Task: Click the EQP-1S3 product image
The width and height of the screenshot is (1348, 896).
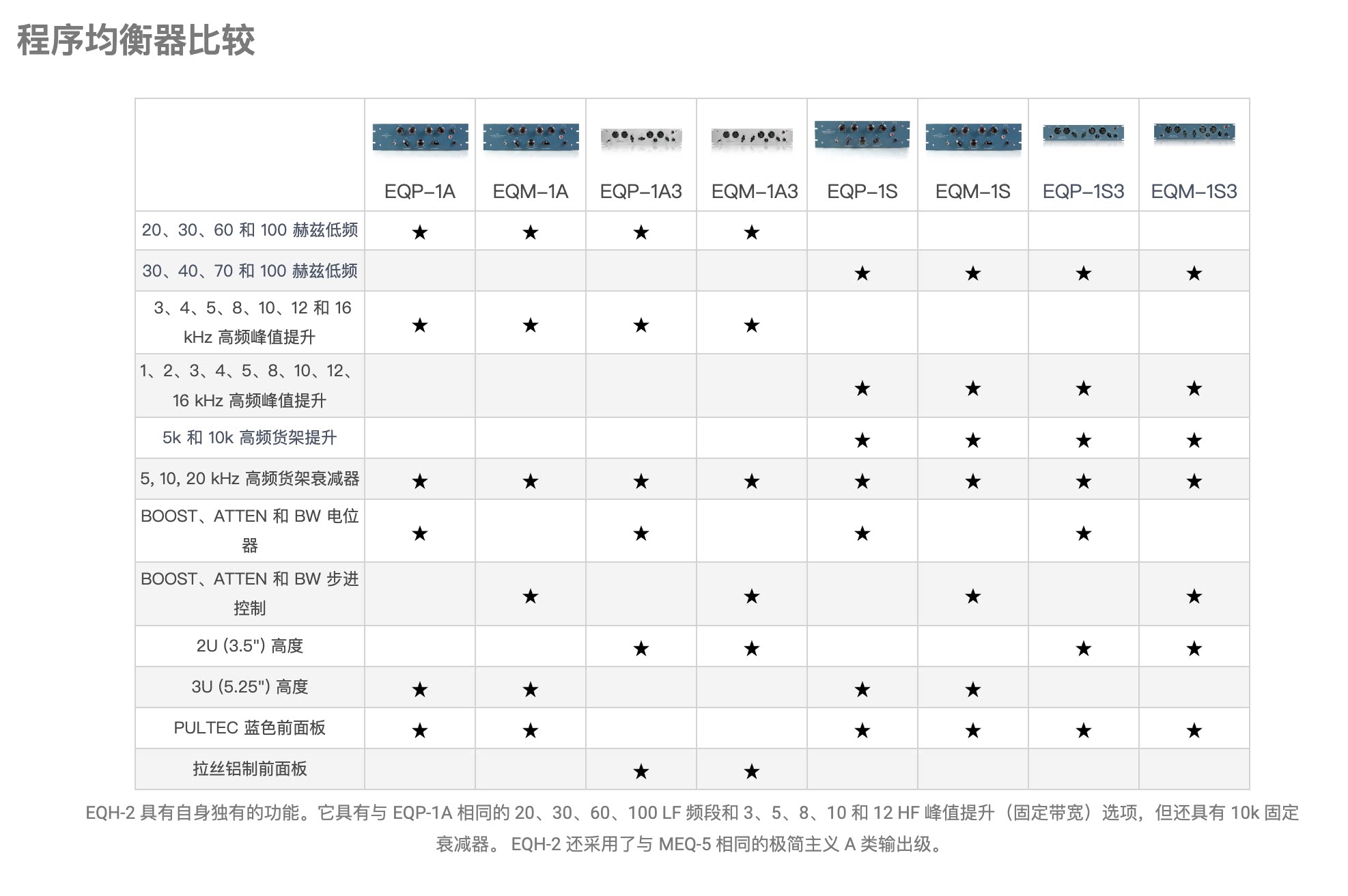Action: [x=1084, y=134]
